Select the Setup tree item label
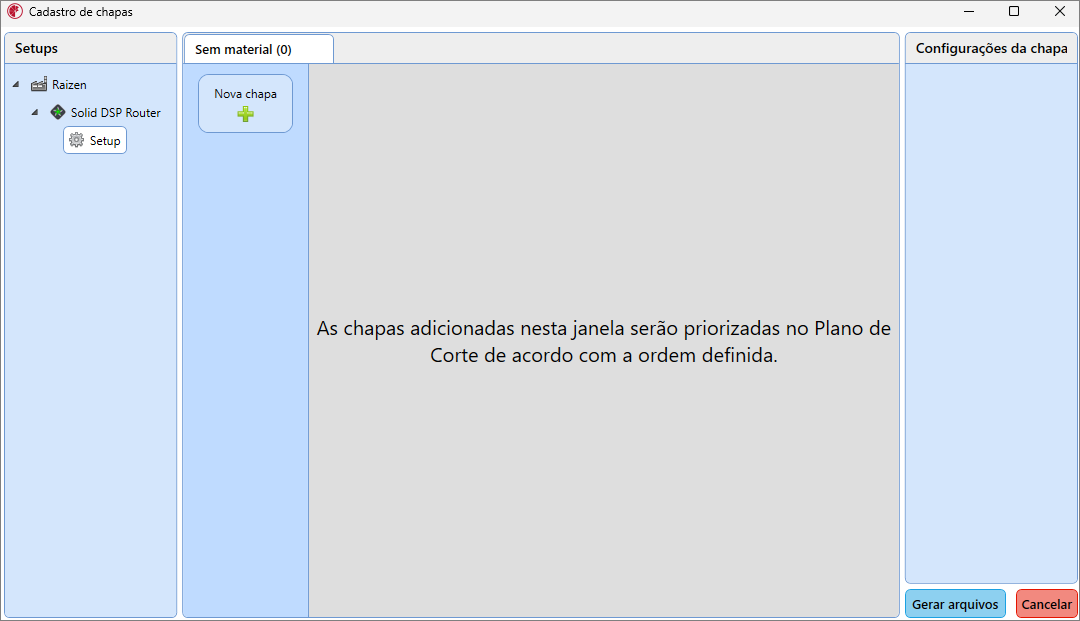Image resolution: width=1080 pixels, height=621 pixels. click(105, 140)
